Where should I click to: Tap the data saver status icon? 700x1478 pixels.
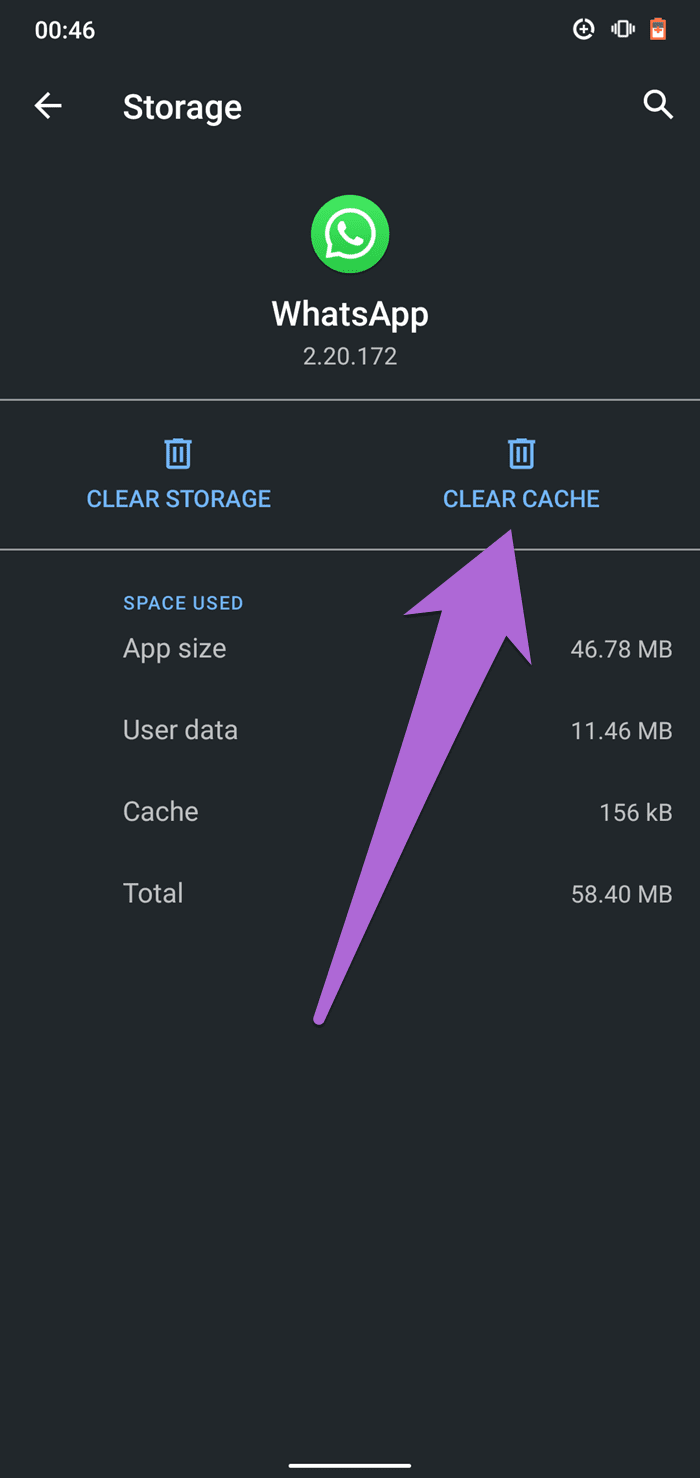point(584,29)
